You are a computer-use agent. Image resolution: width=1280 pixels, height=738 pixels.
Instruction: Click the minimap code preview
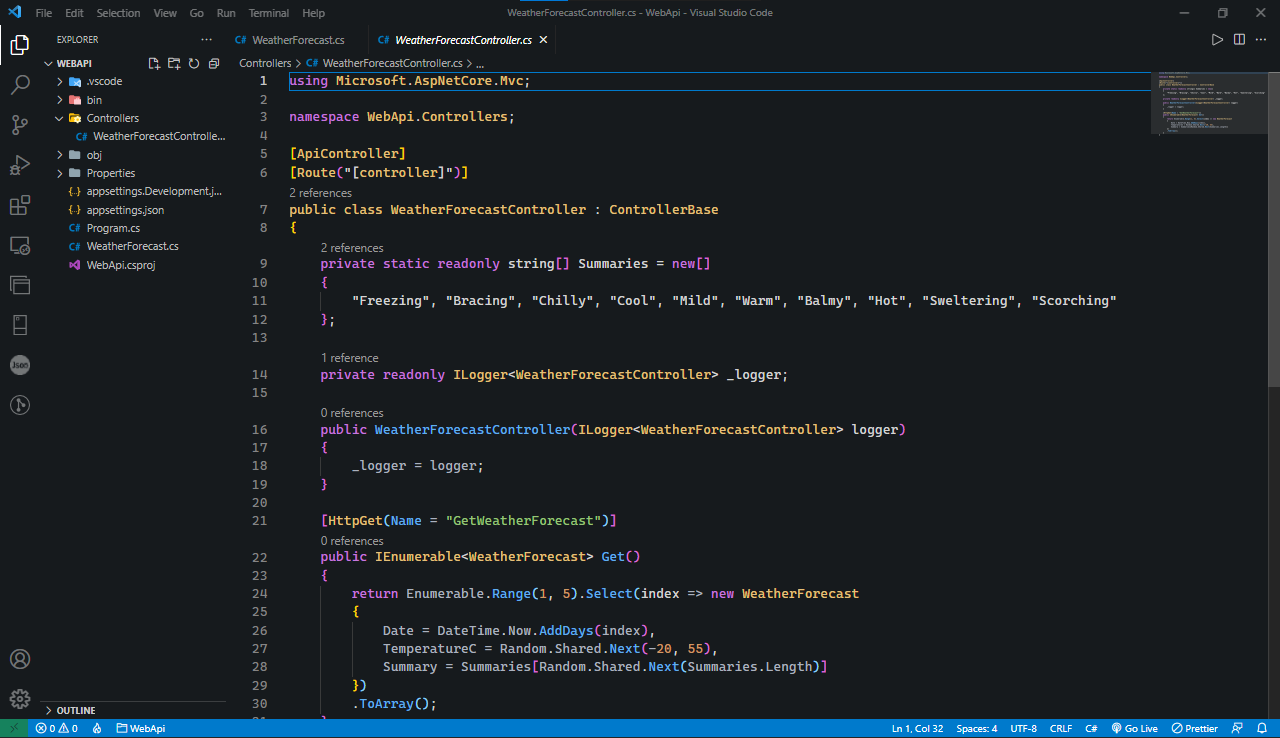pyautogui.click(x=1210, y=105)
